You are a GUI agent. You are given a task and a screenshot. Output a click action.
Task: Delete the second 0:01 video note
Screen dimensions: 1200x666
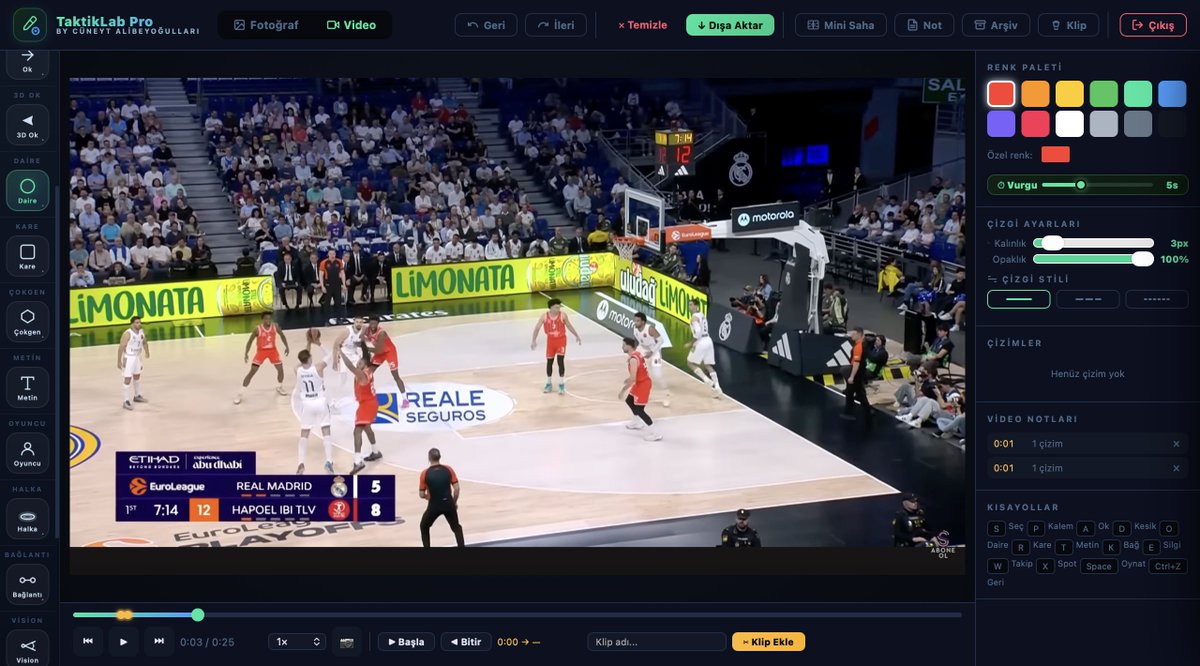coord(1176,468)
